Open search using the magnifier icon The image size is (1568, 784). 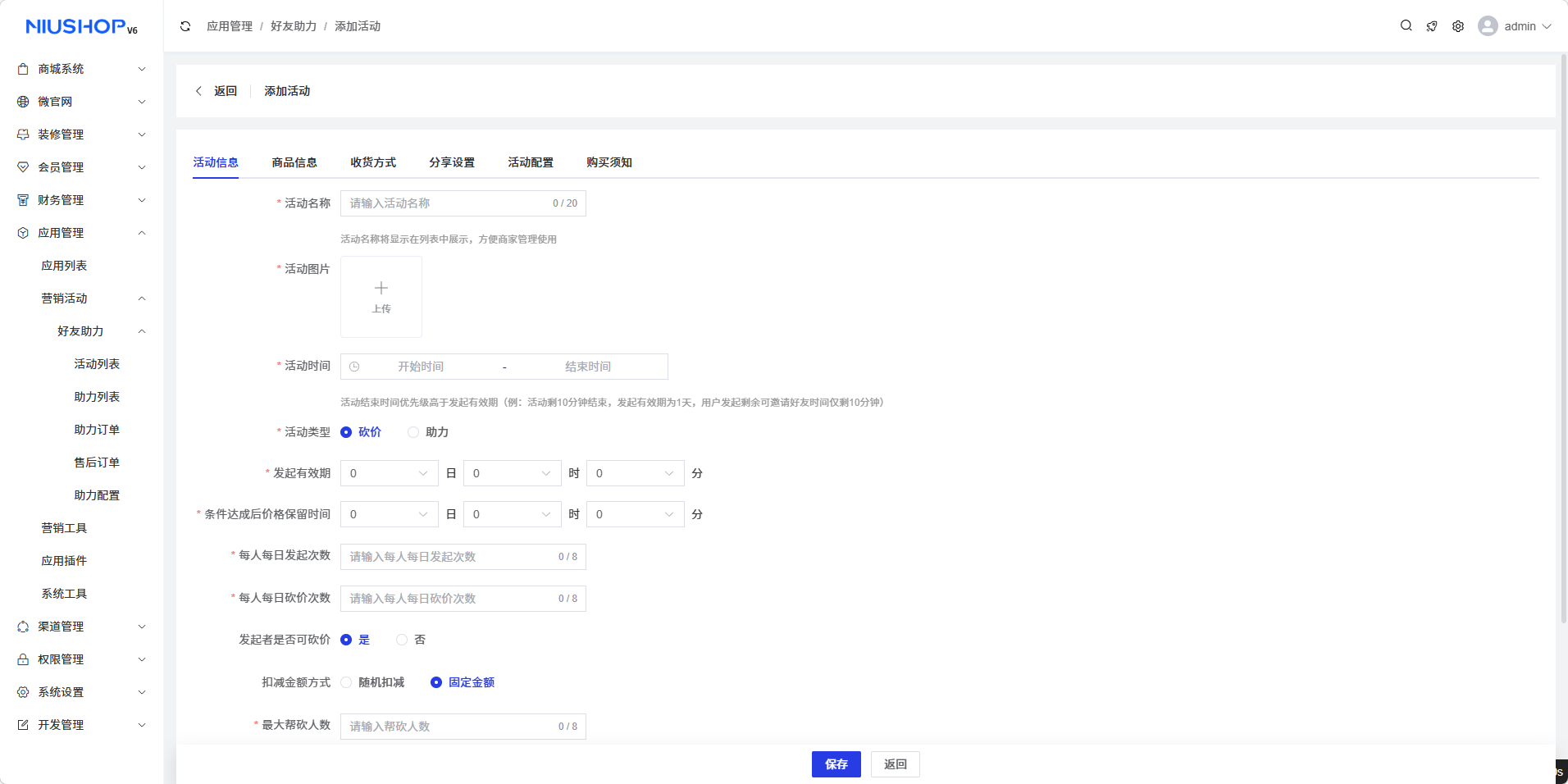click(1406, 26)
